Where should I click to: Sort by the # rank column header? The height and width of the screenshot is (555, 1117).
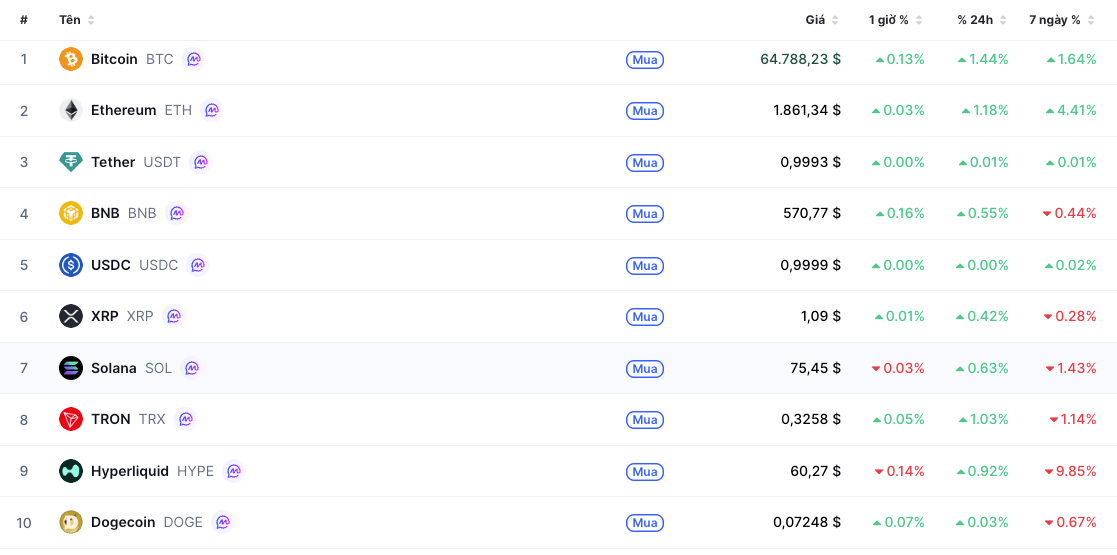pyautogui.click(x=24, y=20)
